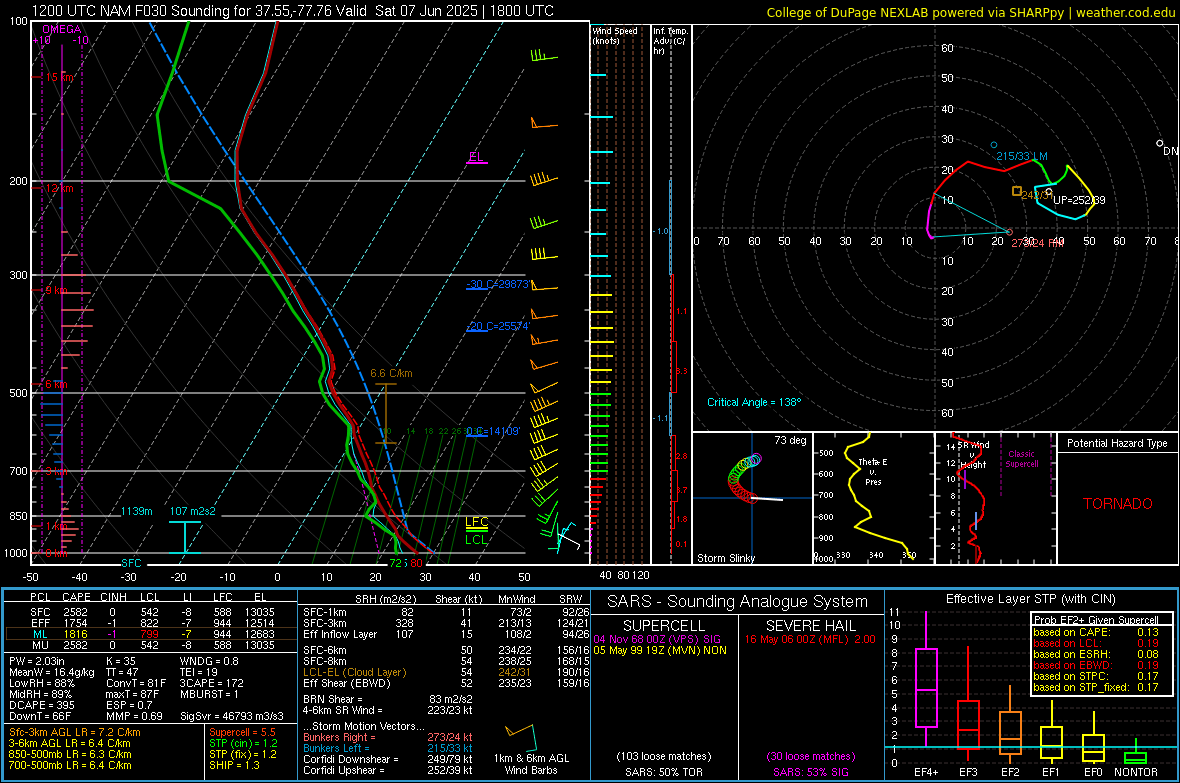Click the Eff Inflow Layer row
The image size is (1180, 783).
(x=446, y=634)
